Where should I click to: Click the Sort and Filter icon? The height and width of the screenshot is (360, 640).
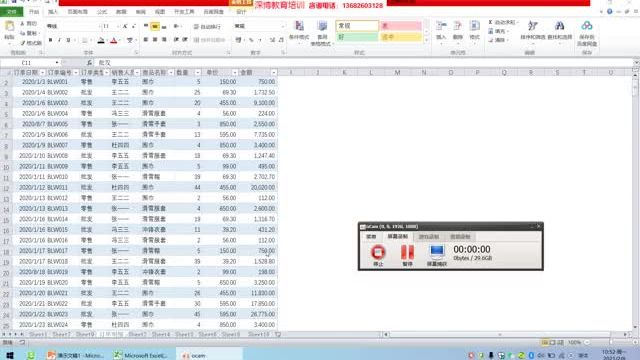coord(533,30)
